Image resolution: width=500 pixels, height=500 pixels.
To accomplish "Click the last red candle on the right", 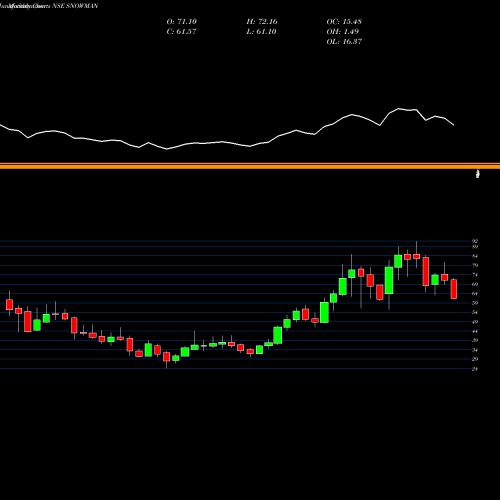I will pyautogui.click(x=454, y=289).
